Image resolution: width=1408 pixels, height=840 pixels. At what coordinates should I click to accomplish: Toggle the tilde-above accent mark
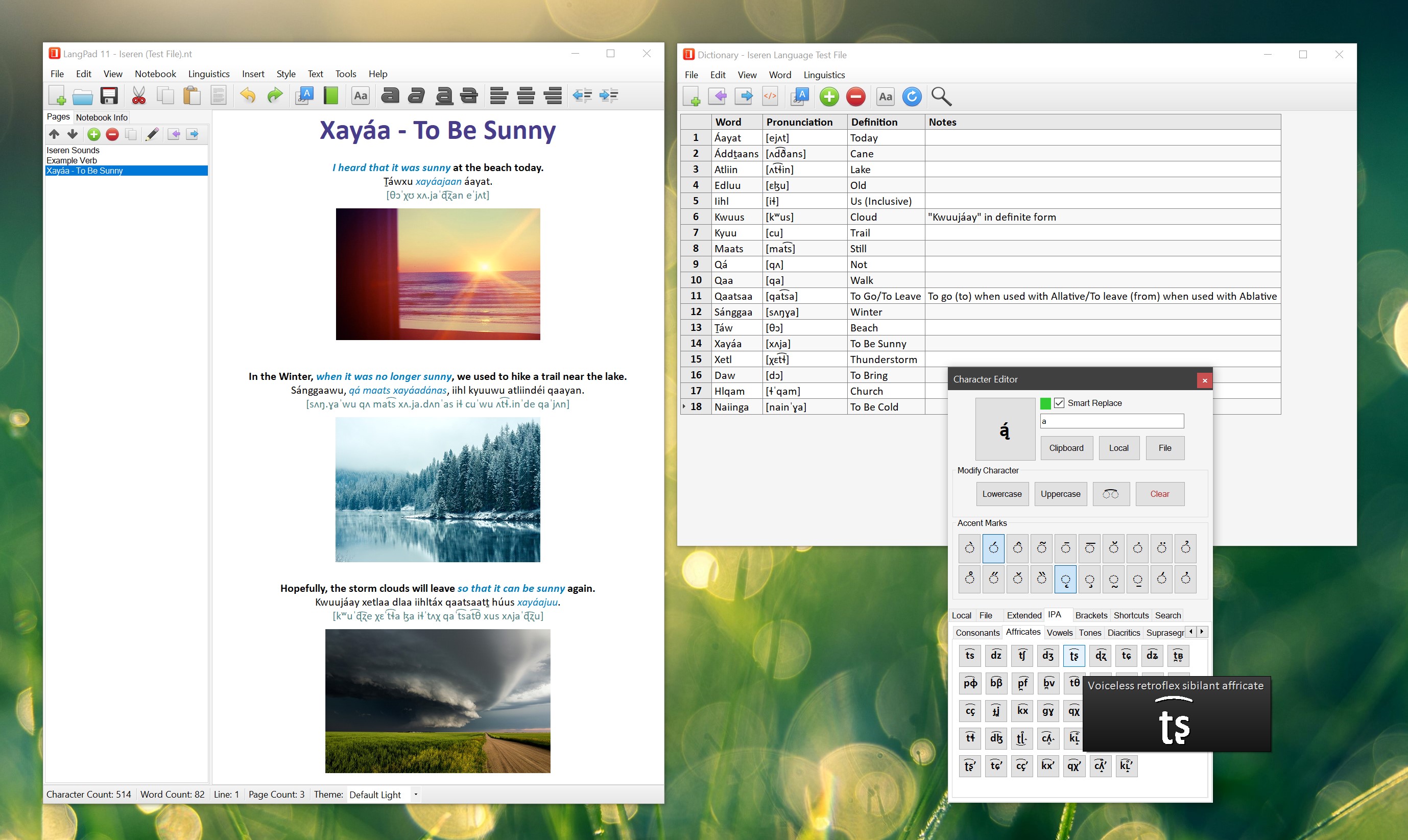(1041, 548)
